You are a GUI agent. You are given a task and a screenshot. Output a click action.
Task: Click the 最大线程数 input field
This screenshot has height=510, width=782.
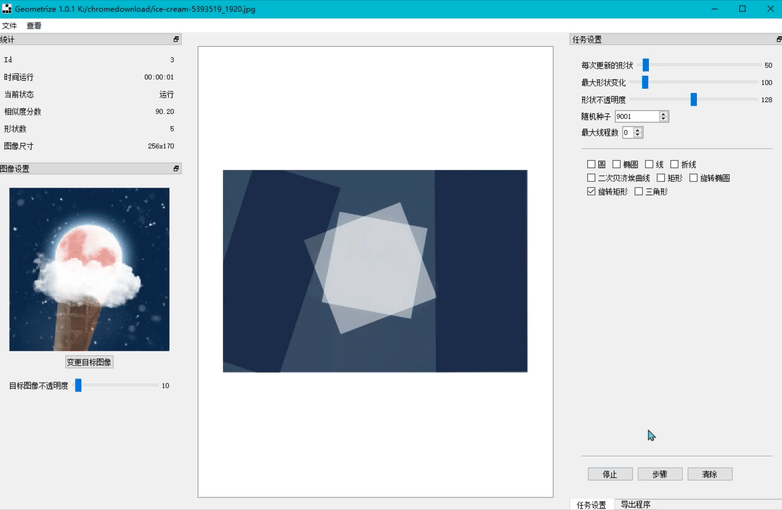coord(628,132)
